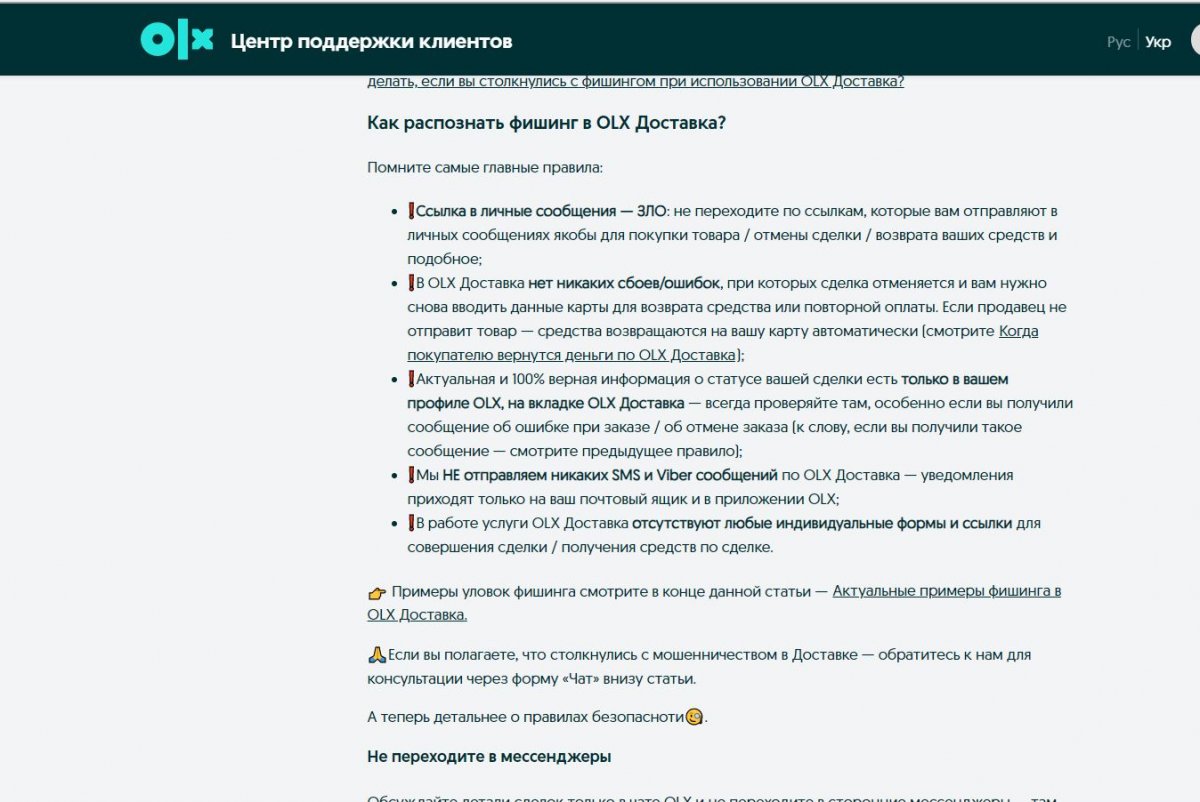Viewport: 1200px width, 802px height.
Task: Click the OLX logo in the header
Action: coord(177,39)
